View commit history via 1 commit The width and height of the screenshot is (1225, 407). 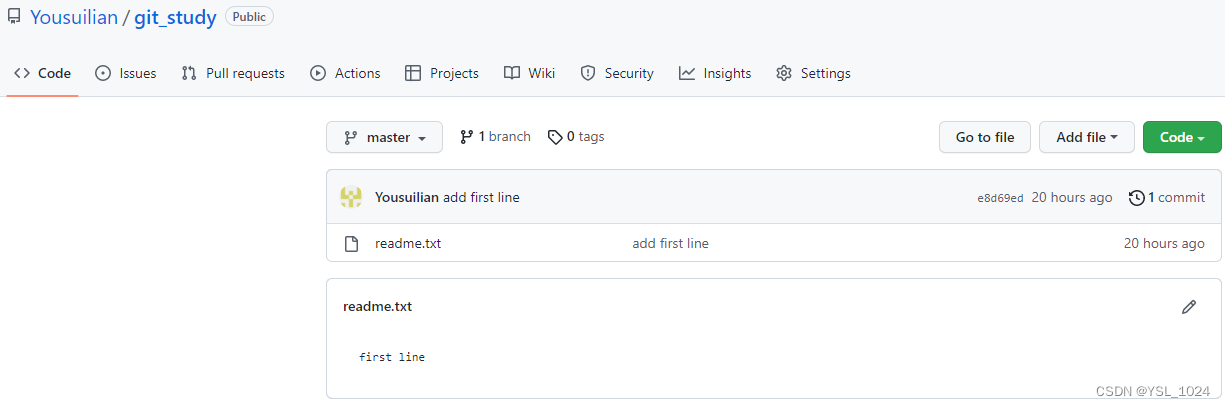pyautogui.click(x=1167, y=197)
